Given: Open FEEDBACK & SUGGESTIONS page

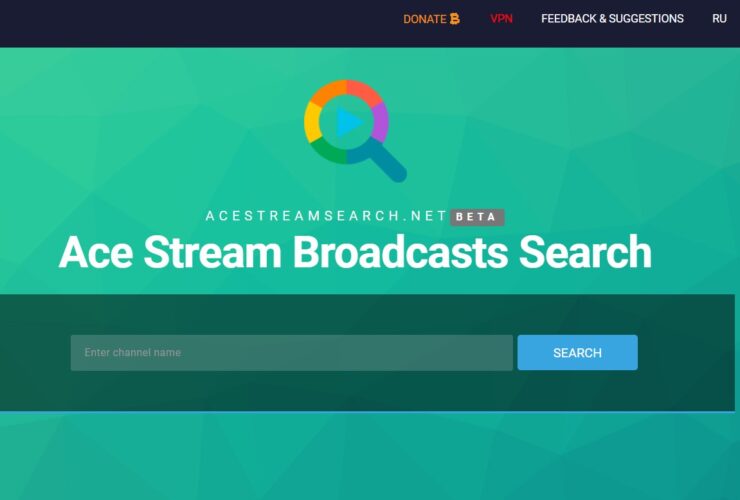Looking at the screenshot, I should (x=612, y=19).
